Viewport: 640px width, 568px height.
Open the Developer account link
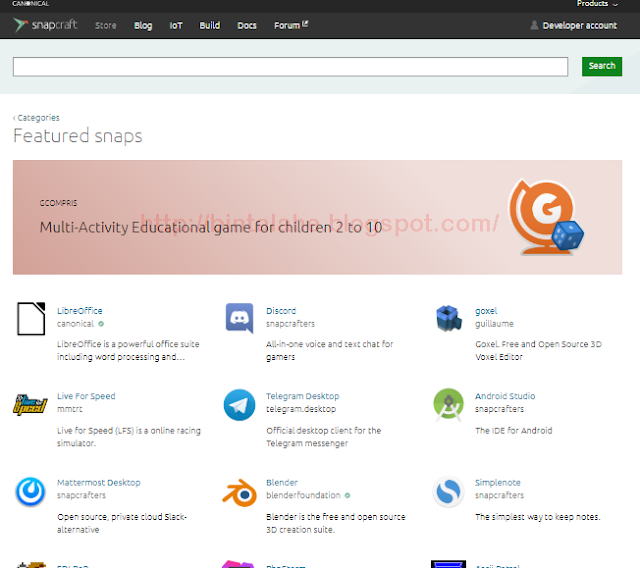point(580,25)
